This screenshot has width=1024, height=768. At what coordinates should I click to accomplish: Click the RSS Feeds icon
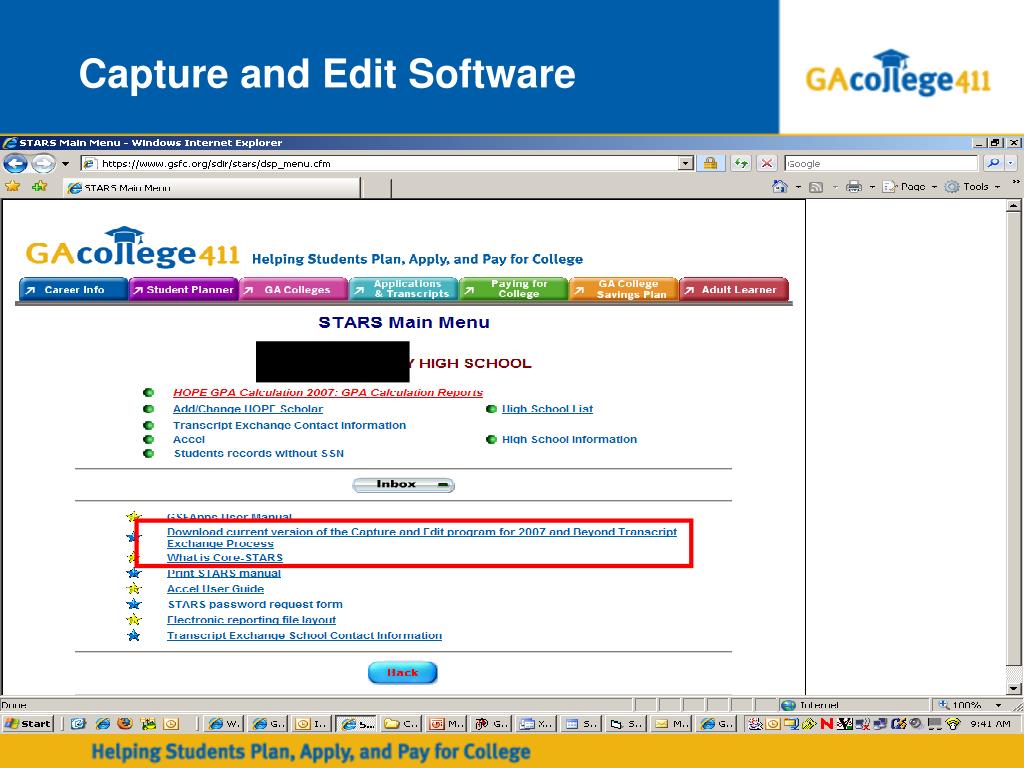pos(816,187)
